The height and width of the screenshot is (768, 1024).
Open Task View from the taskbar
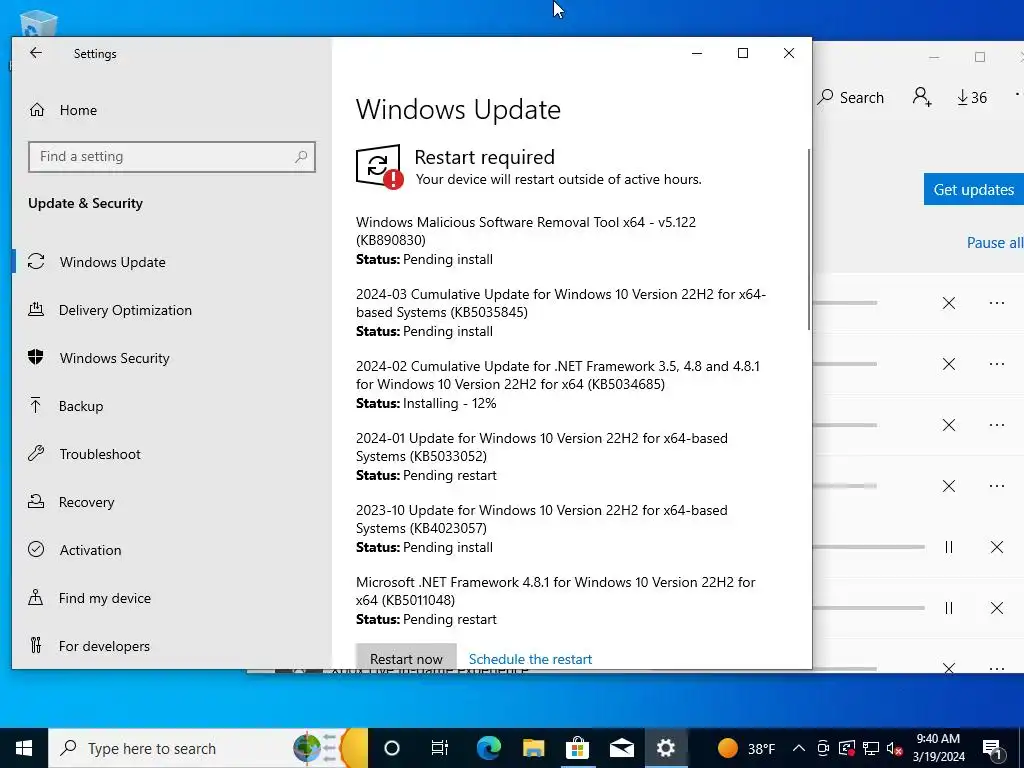point(440,748)
